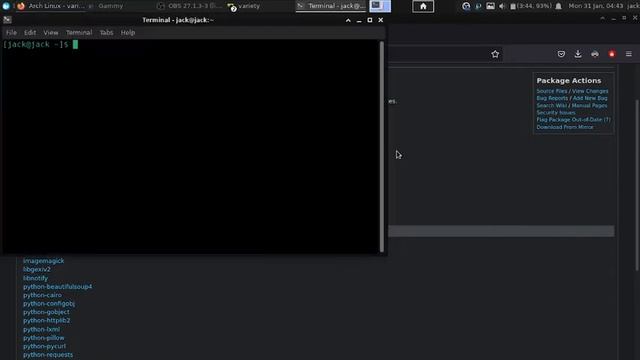The width and height of the screenshot is (640, 360).
Task: Click the red extension icon in Firefox
Action: tap(612, 54)
